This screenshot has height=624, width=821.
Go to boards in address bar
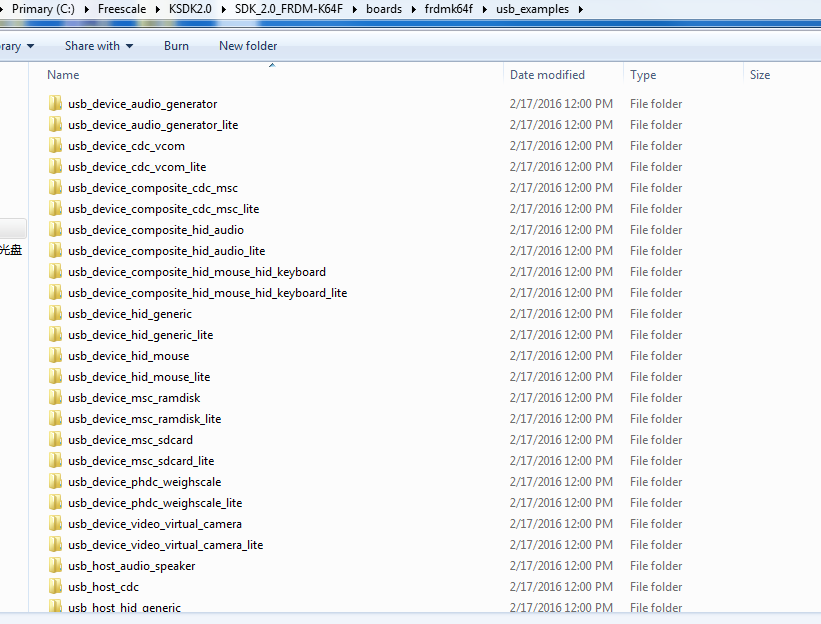[x=384, y=9]
